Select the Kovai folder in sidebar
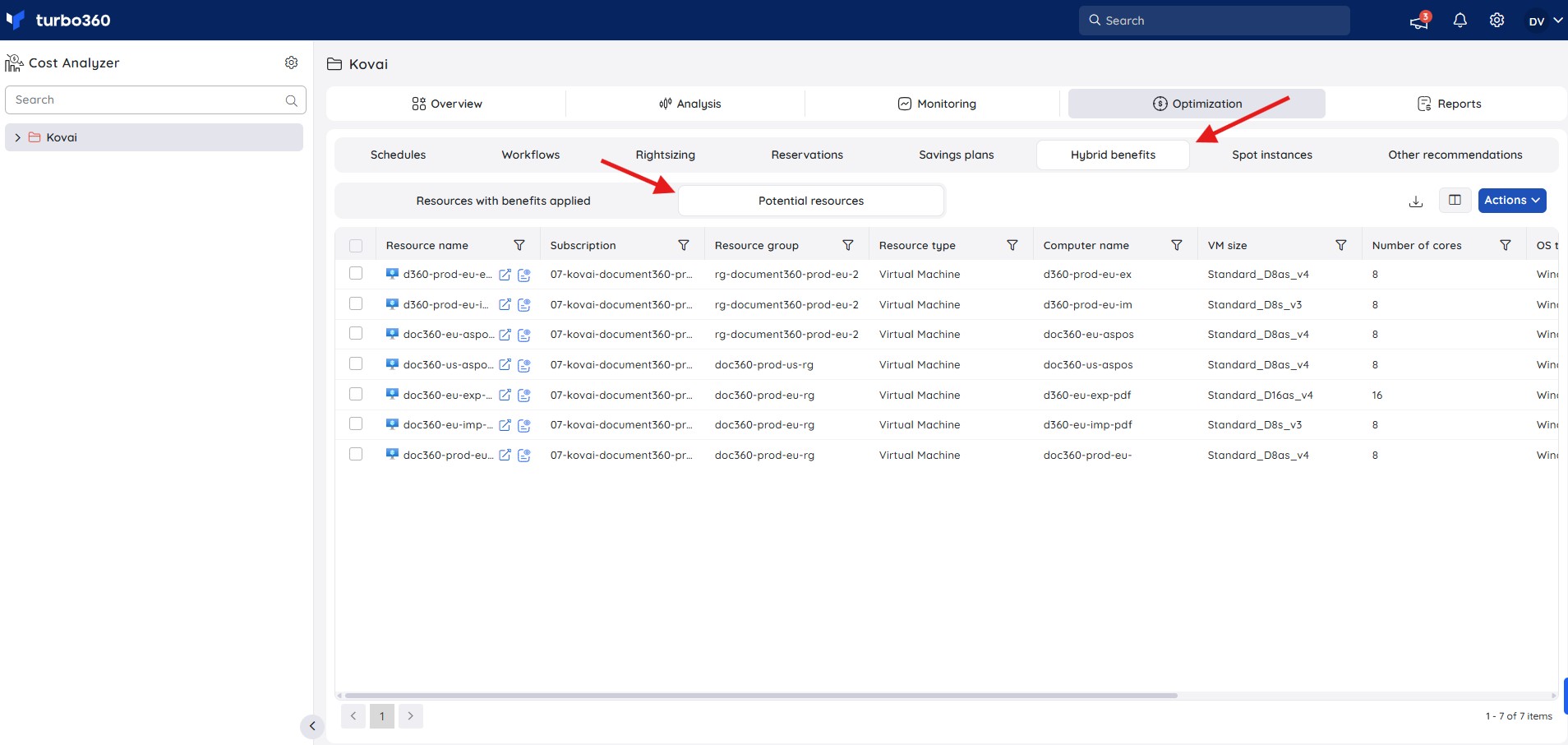The height and width of the screenshot is (745, 1568). 154,137
